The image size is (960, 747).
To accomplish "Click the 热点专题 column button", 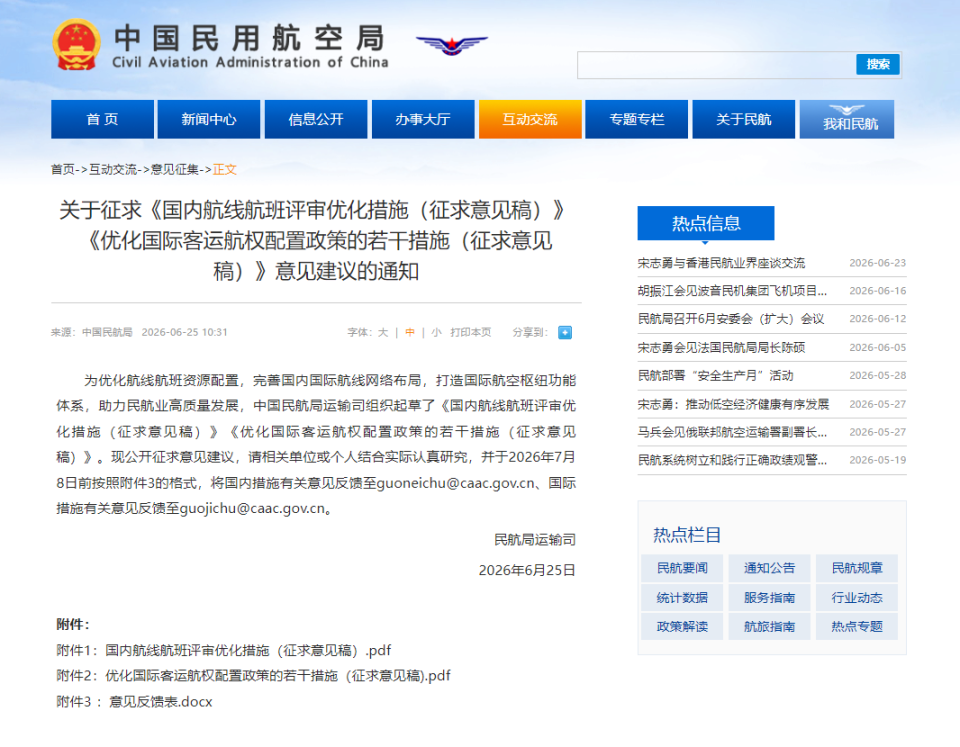I will click(x=857, y=626).
